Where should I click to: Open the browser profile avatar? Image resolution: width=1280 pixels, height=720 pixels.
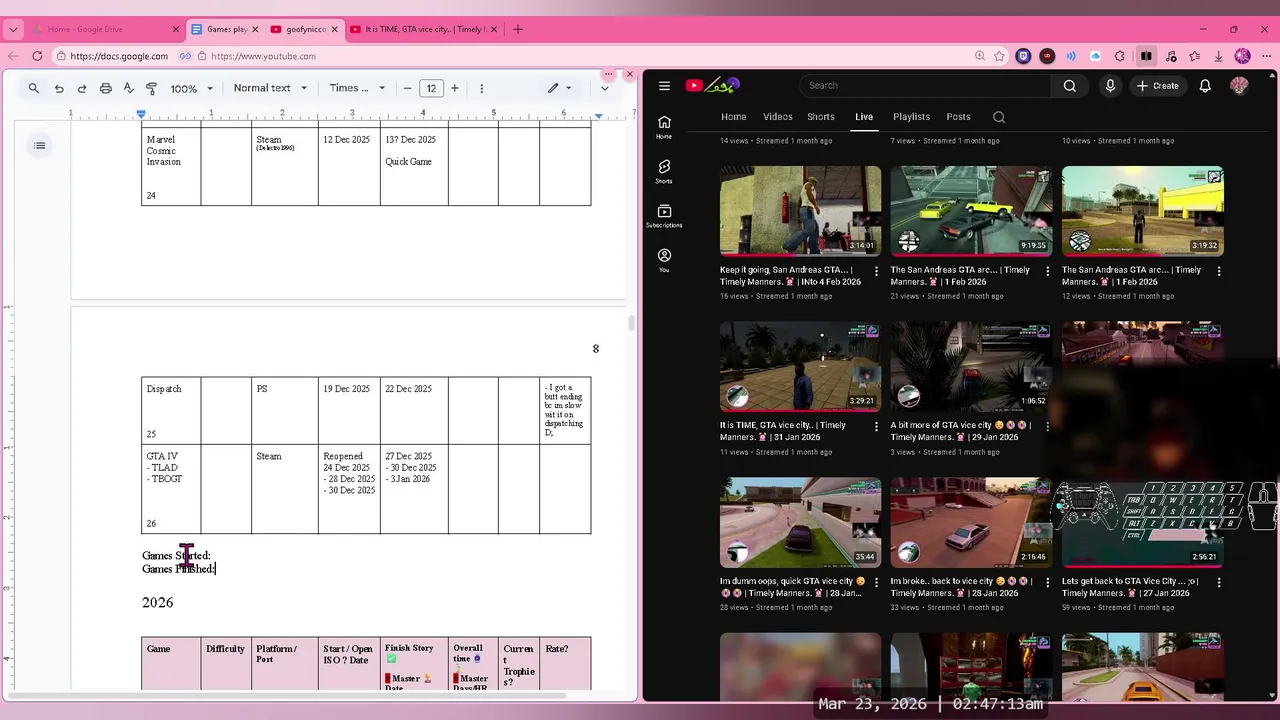(1242, 56)
